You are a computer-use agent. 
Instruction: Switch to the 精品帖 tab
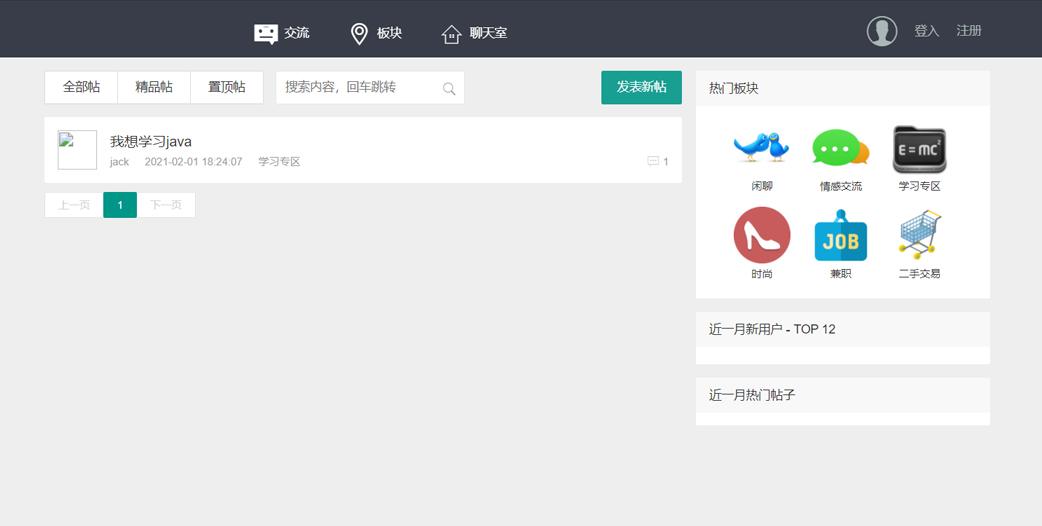154,87
